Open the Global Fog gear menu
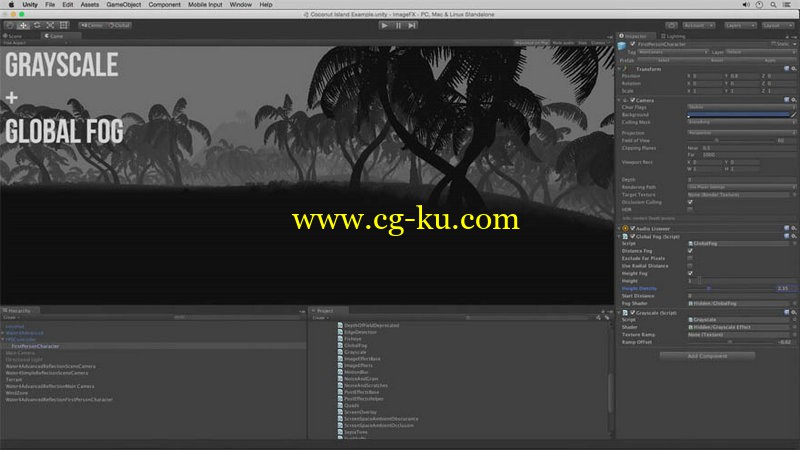The image size is (800, 450). [793, 237]
